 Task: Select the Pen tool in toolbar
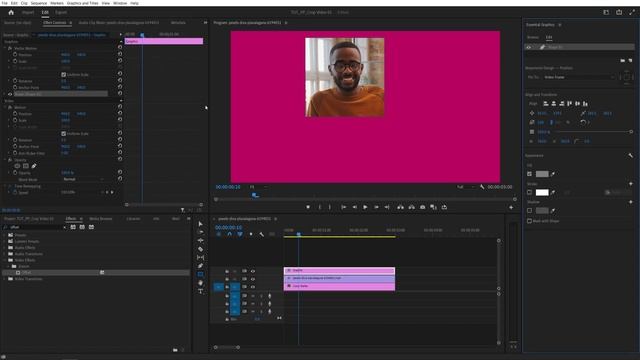200,266
